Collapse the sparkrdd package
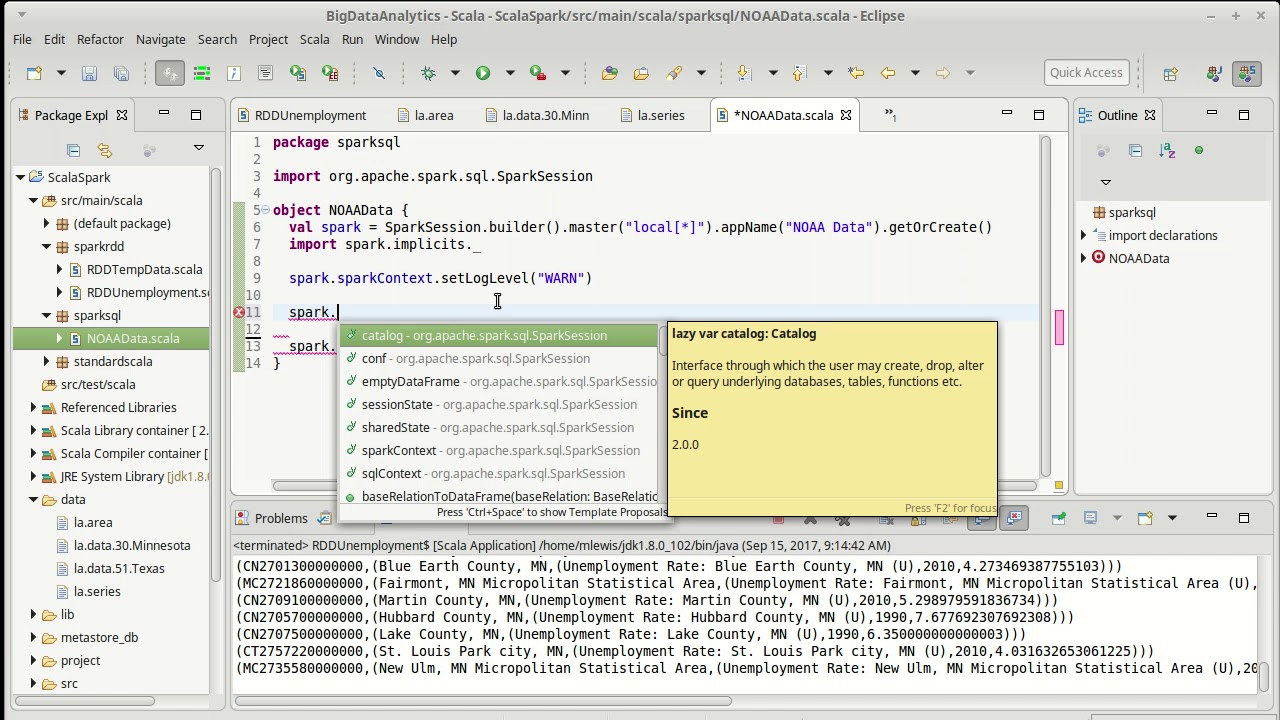1280x720 pixels. click(46, 247)
